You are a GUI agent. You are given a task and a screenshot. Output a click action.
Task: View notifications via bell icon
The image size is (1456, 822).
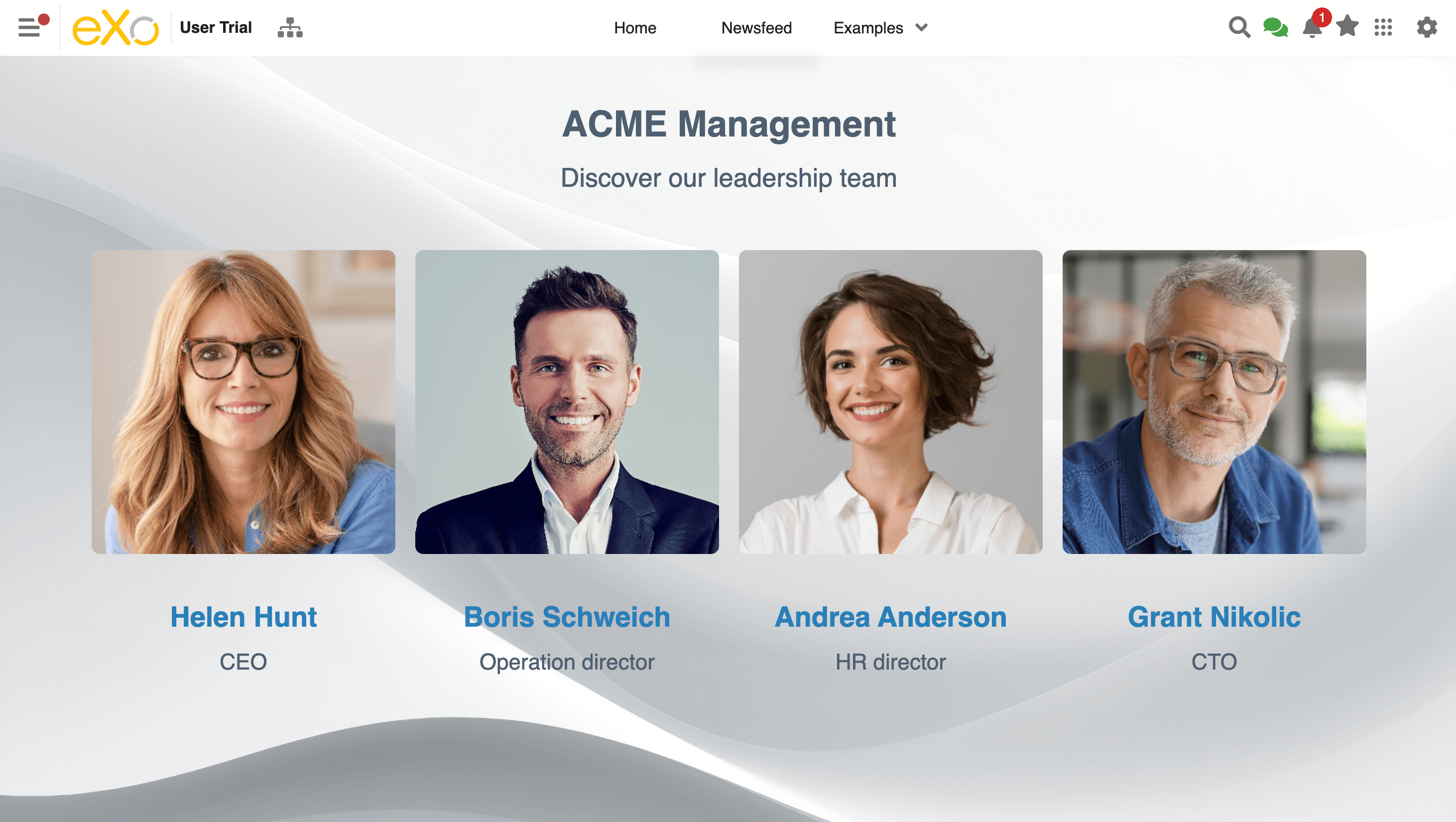[1312, 27]
